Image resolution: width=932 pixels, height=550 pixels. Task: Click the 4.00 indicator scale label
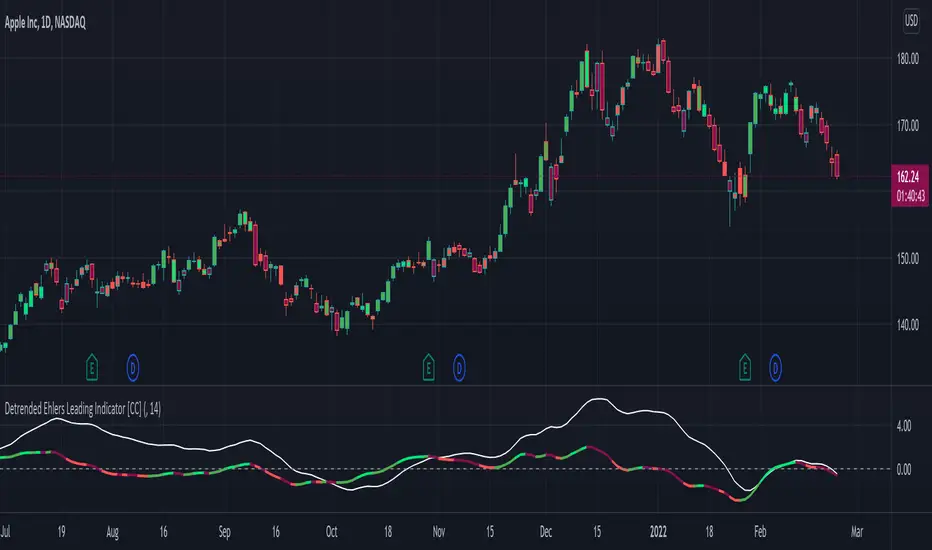click(903, 426)
